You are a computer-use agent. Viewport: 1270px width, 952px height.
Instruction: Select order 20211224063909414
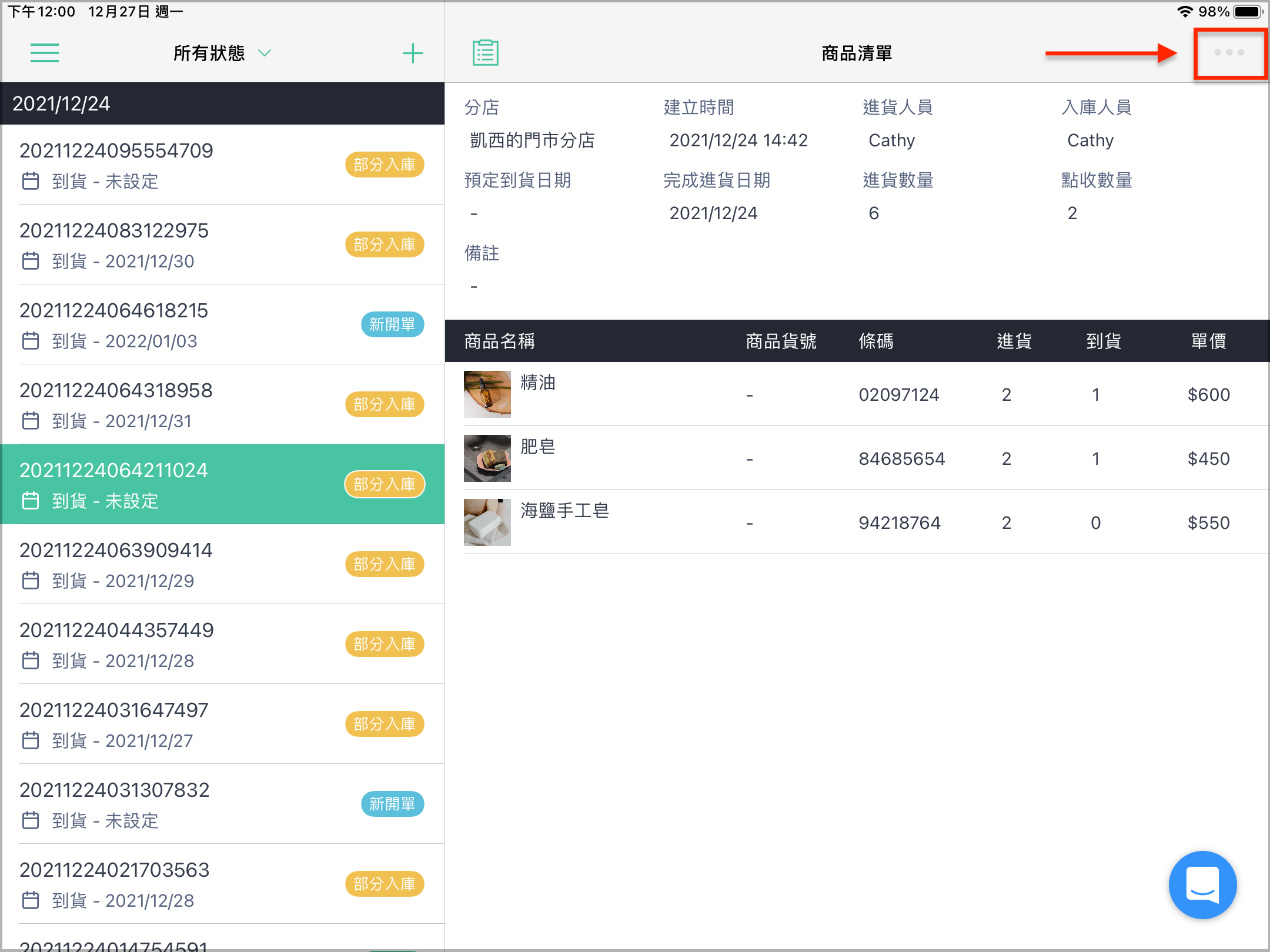222,564
